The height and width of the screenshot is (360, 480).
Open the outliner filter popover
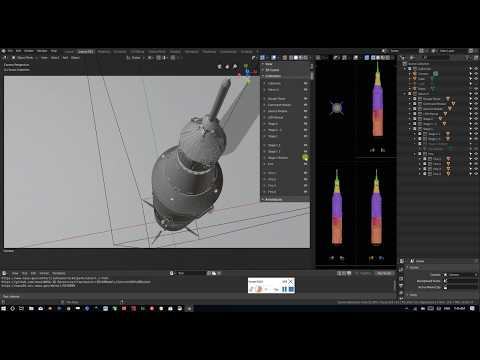click(x=469, y=58)
